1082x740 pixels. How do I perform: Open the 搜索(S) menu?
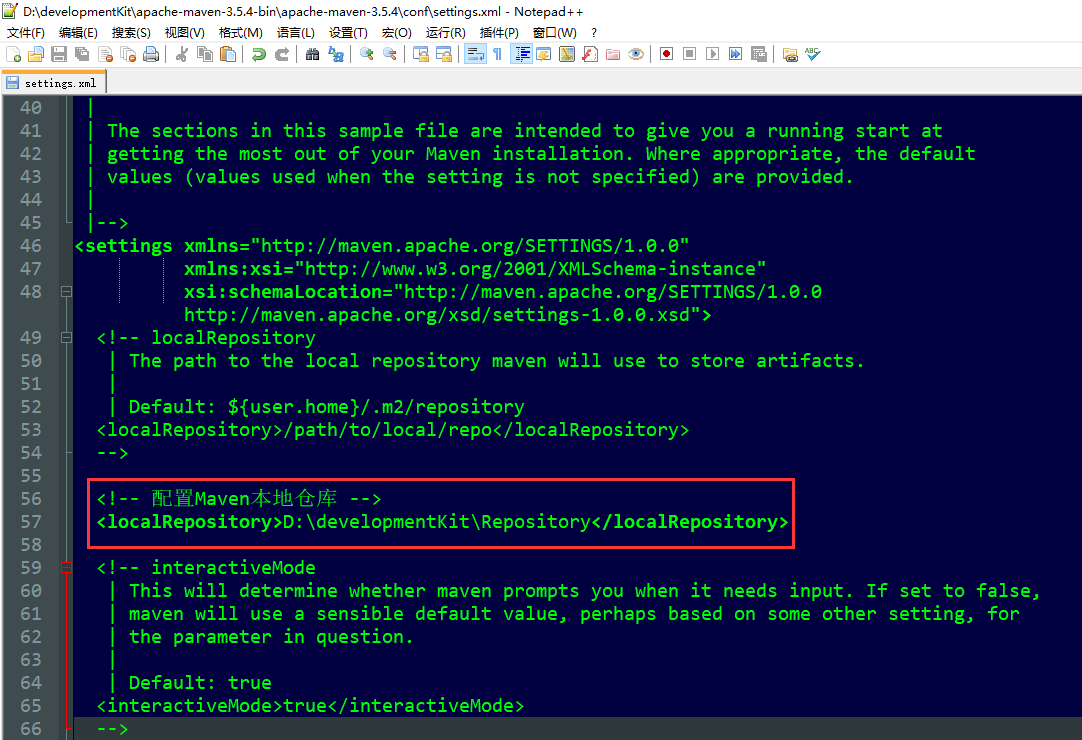[131, 32]
